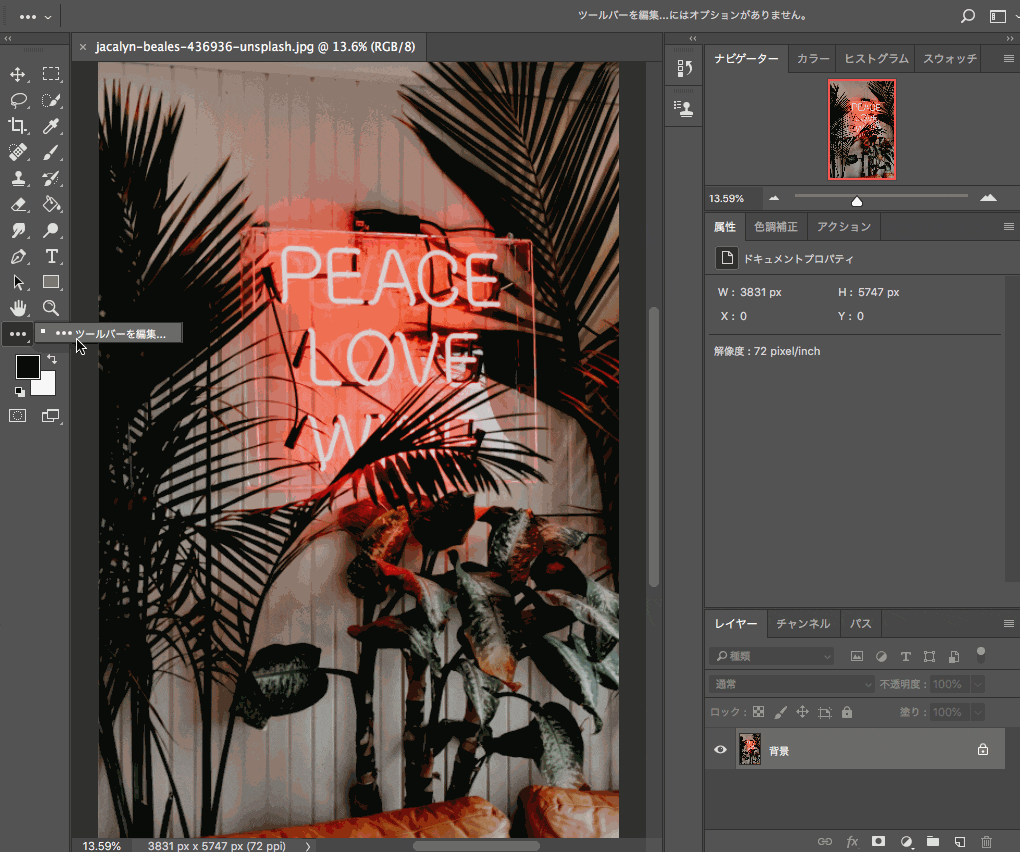Open the search magnifier in the top bar
Screen dimensions: 1020x852
click(x=968, y=16)
